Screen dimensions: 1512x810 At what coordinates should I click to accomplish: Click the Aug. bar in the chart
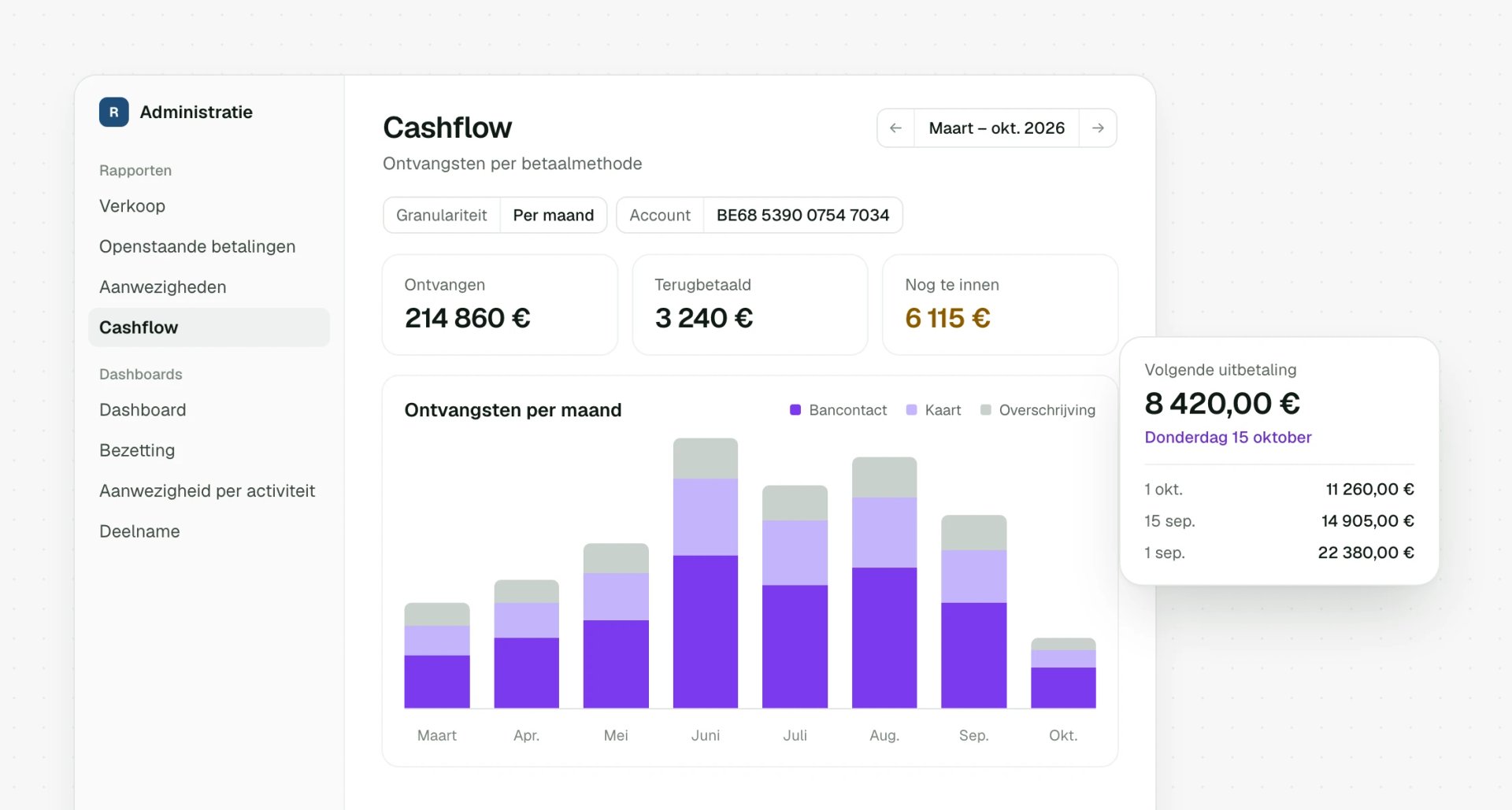(884, 583)
